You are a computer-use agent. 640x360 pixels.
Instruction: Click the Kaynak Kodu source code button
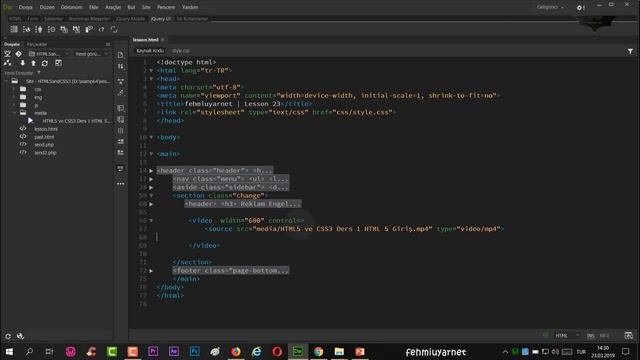click(x=150, y=51)
